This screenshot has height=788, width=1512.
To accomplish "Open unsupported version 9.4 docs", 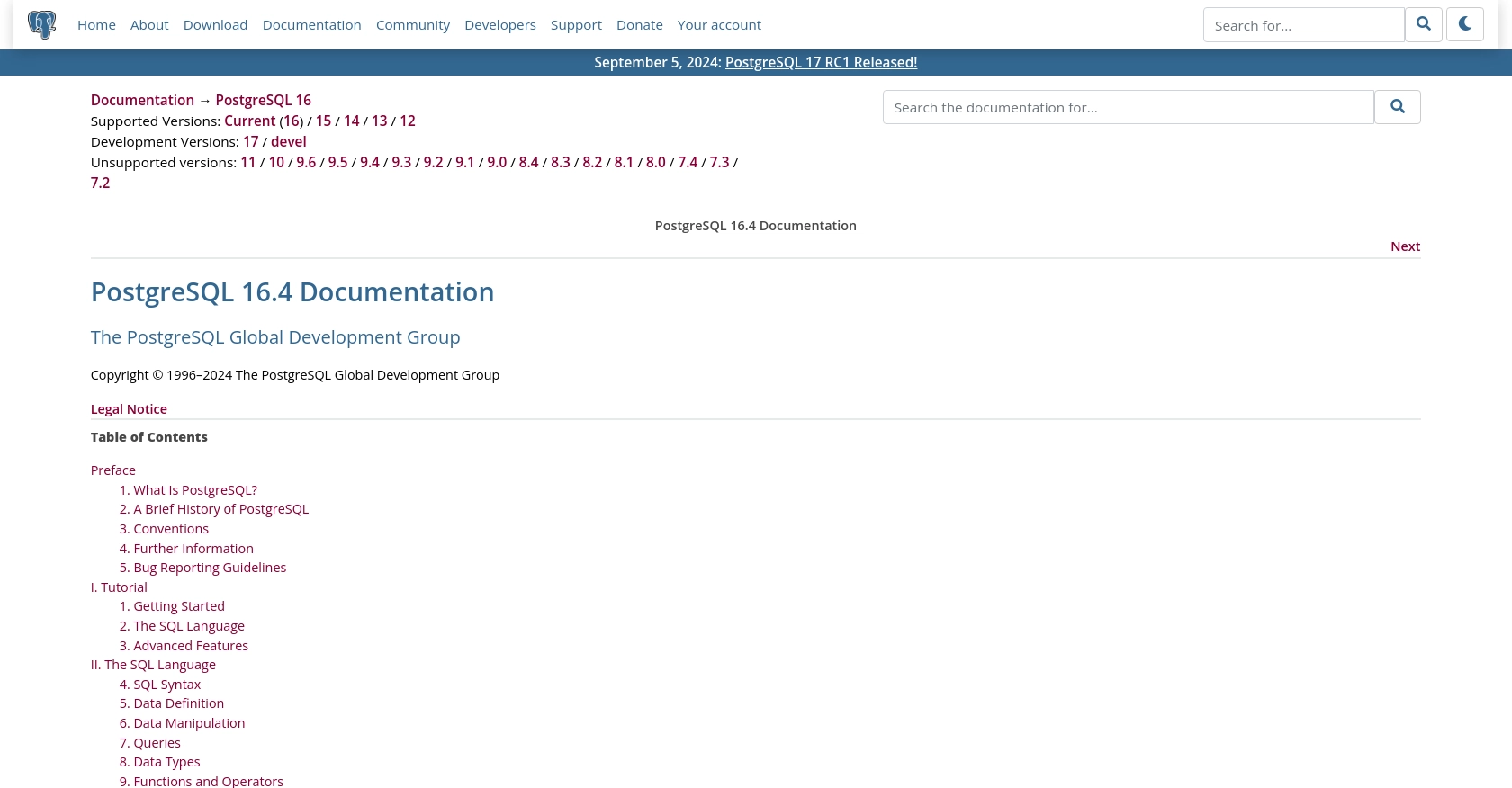I will 370,162.
